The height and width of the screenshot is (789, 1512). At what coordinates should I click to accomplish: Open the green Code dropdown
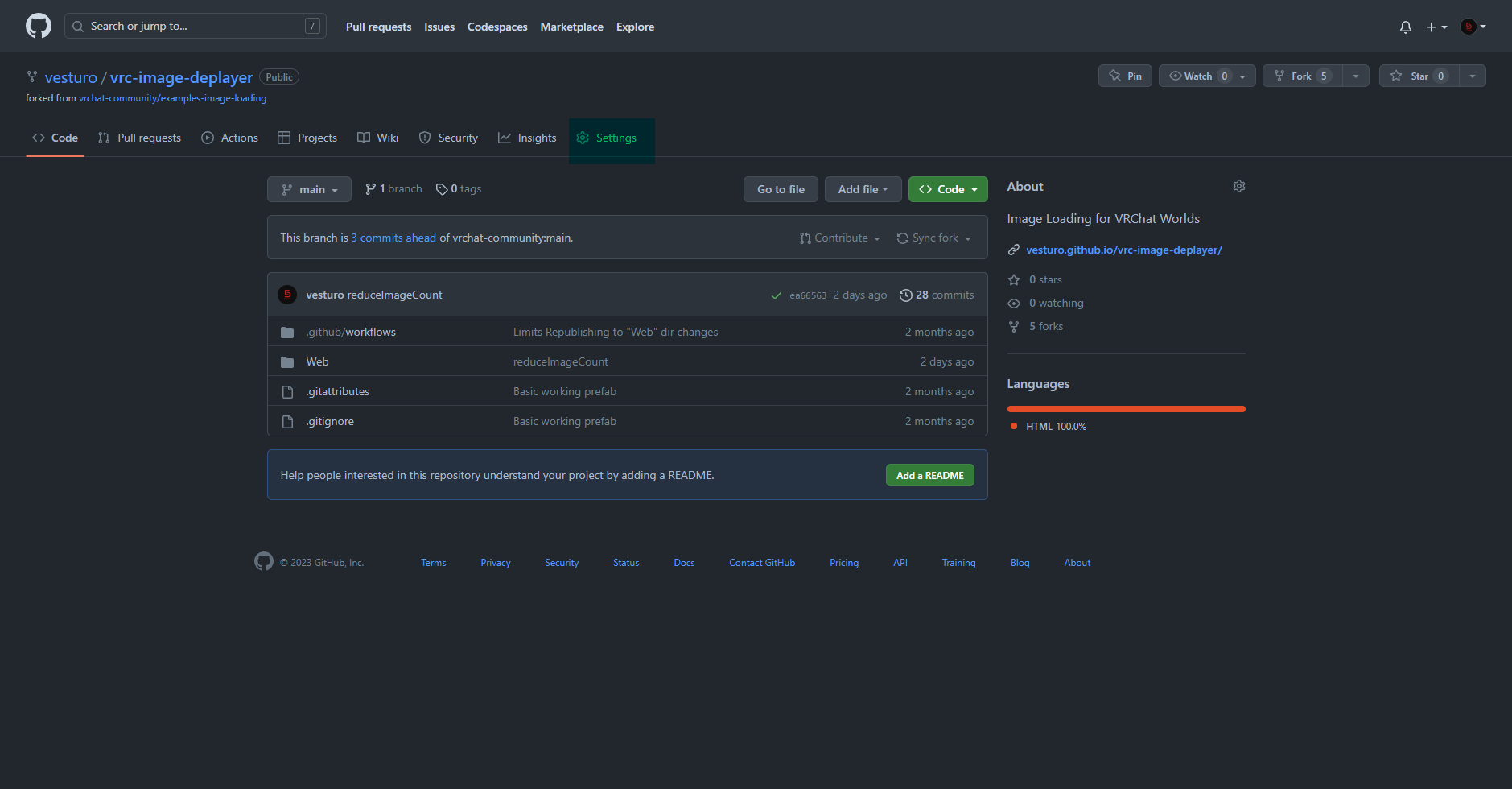click(x=948, y=189)
